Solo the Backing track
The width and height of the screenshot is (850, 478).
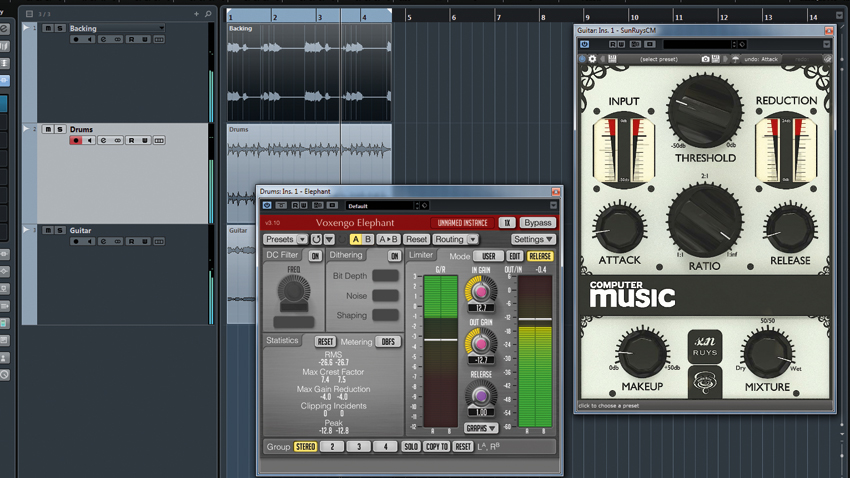60,28
